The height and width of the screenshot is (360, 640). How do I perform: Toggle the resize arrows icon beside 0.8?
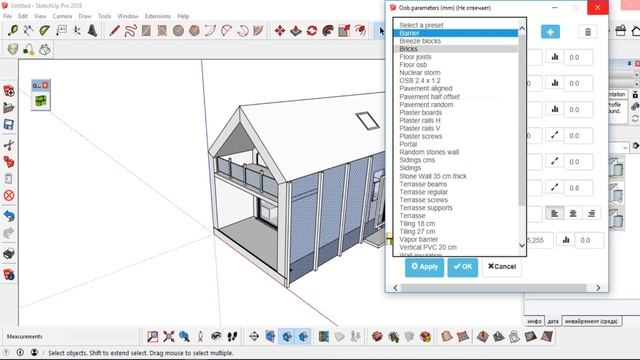click(x=555, y=188)
